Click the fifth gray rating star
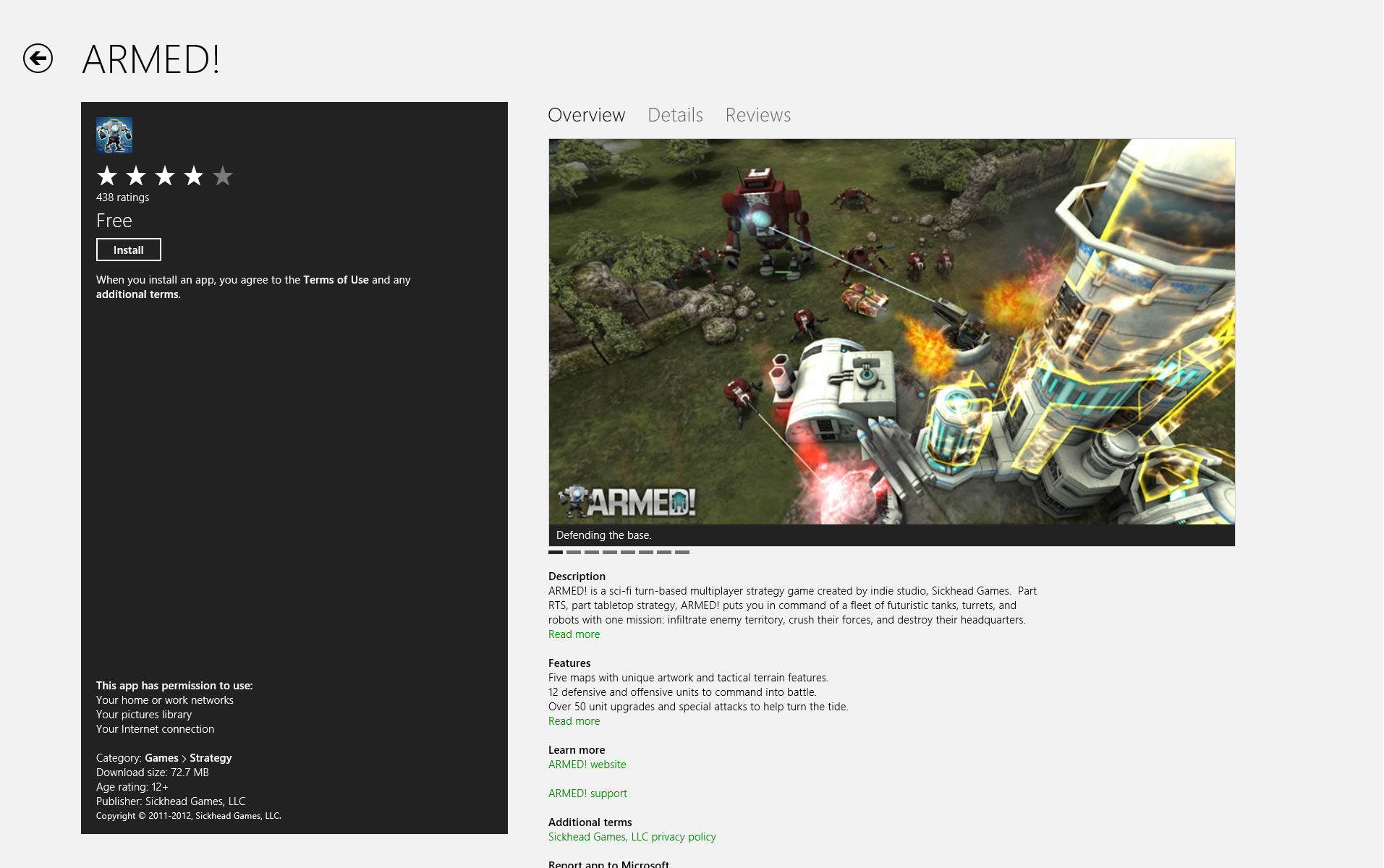Image resolution: width=1384 pixels, height=868 pixels. click(x=223, y=176)
